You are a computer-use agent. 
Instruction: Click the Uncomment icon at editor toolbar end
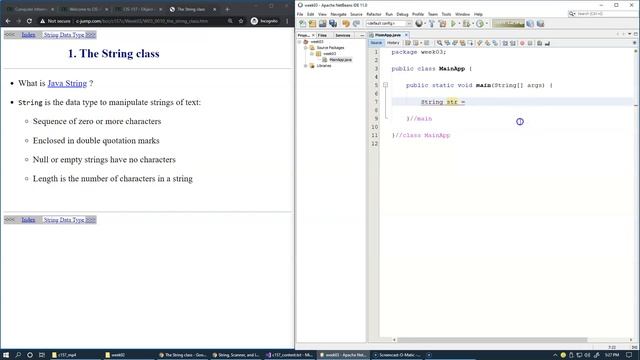(547, 43)
